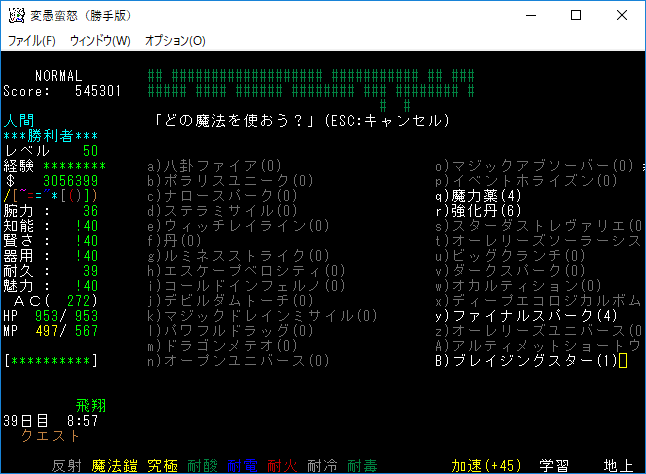Open the ウィンドウ(W) menu
The height and width of the screenshot is (474, 646).
click(x=100, y=41)
